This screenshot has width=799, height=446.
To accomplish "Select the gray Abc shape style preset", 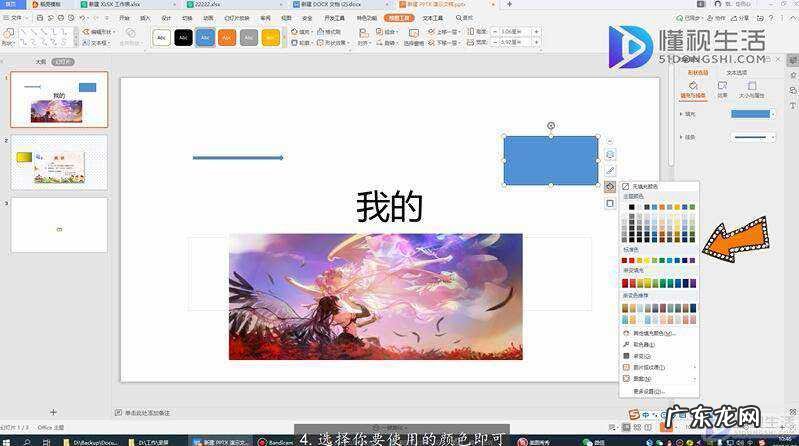I will (x=249, y=37).
